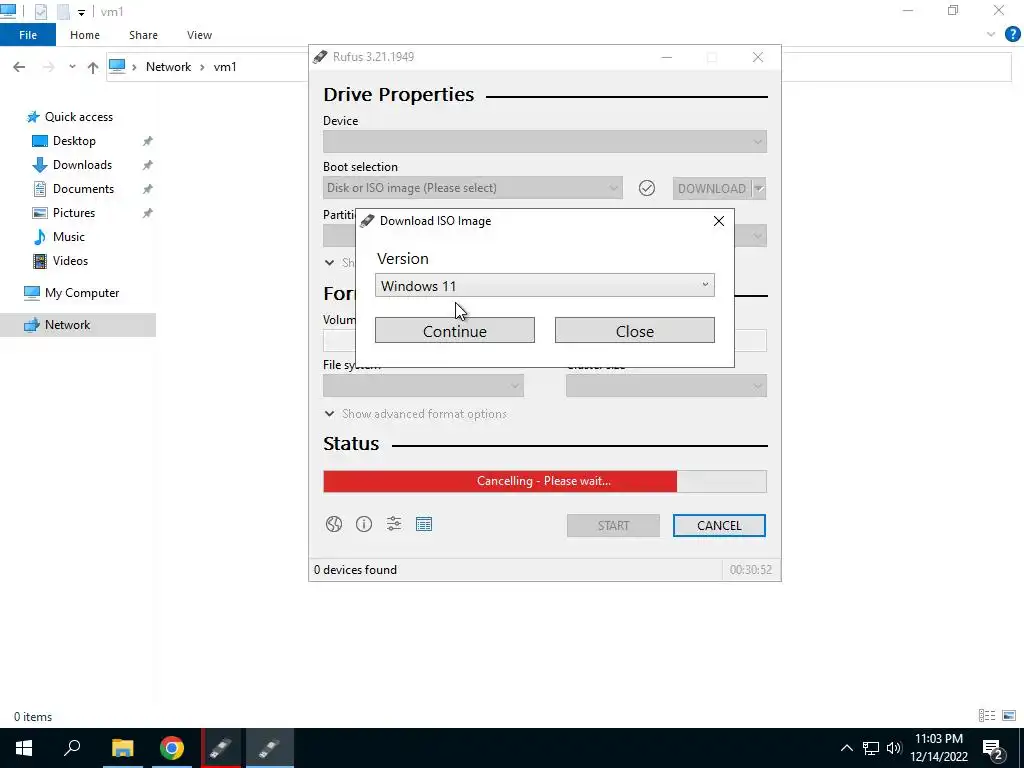Open the Home ribbon tab
Screen dimensions: 1024x768
85,35
